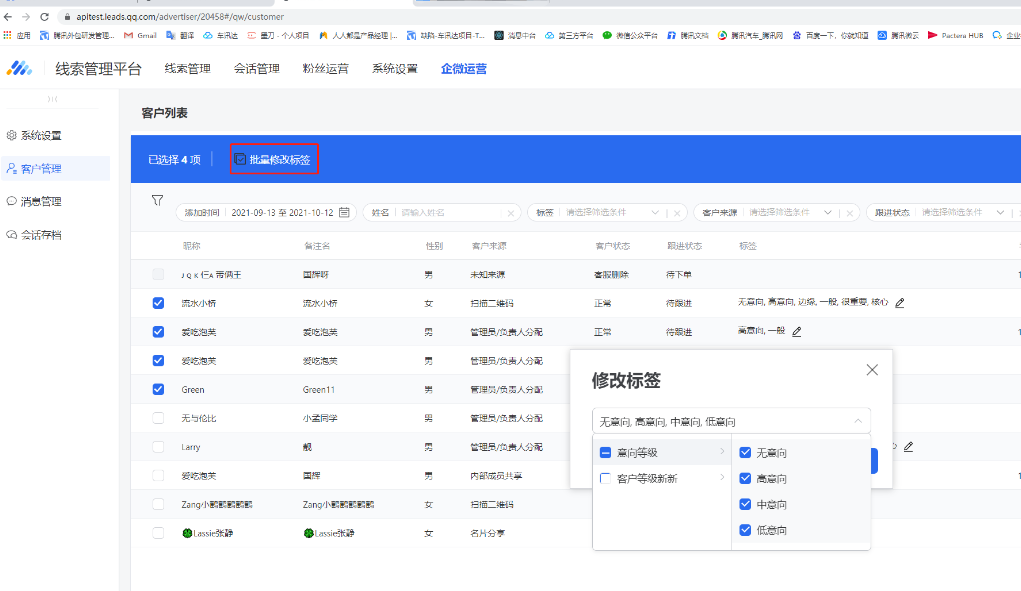
Task: Open the date range calendar icon
Action: [345, 212]
